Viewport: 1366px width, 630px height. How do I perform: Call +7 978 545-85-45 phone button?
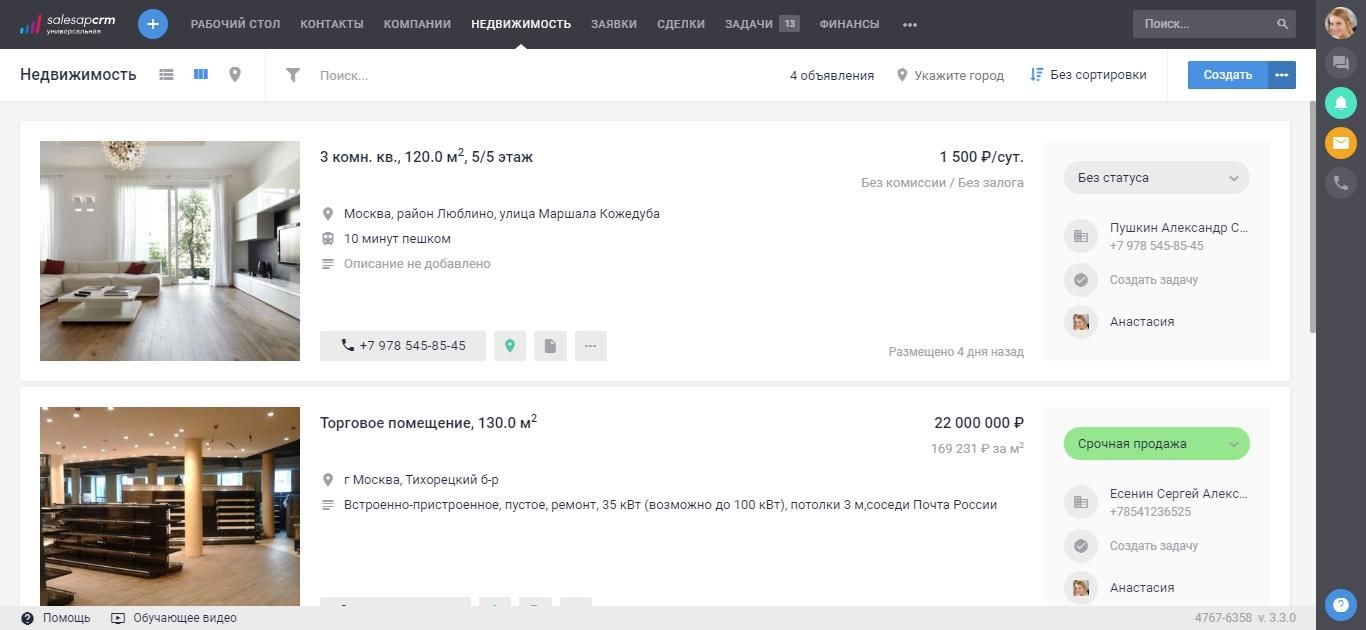point(403,346)
